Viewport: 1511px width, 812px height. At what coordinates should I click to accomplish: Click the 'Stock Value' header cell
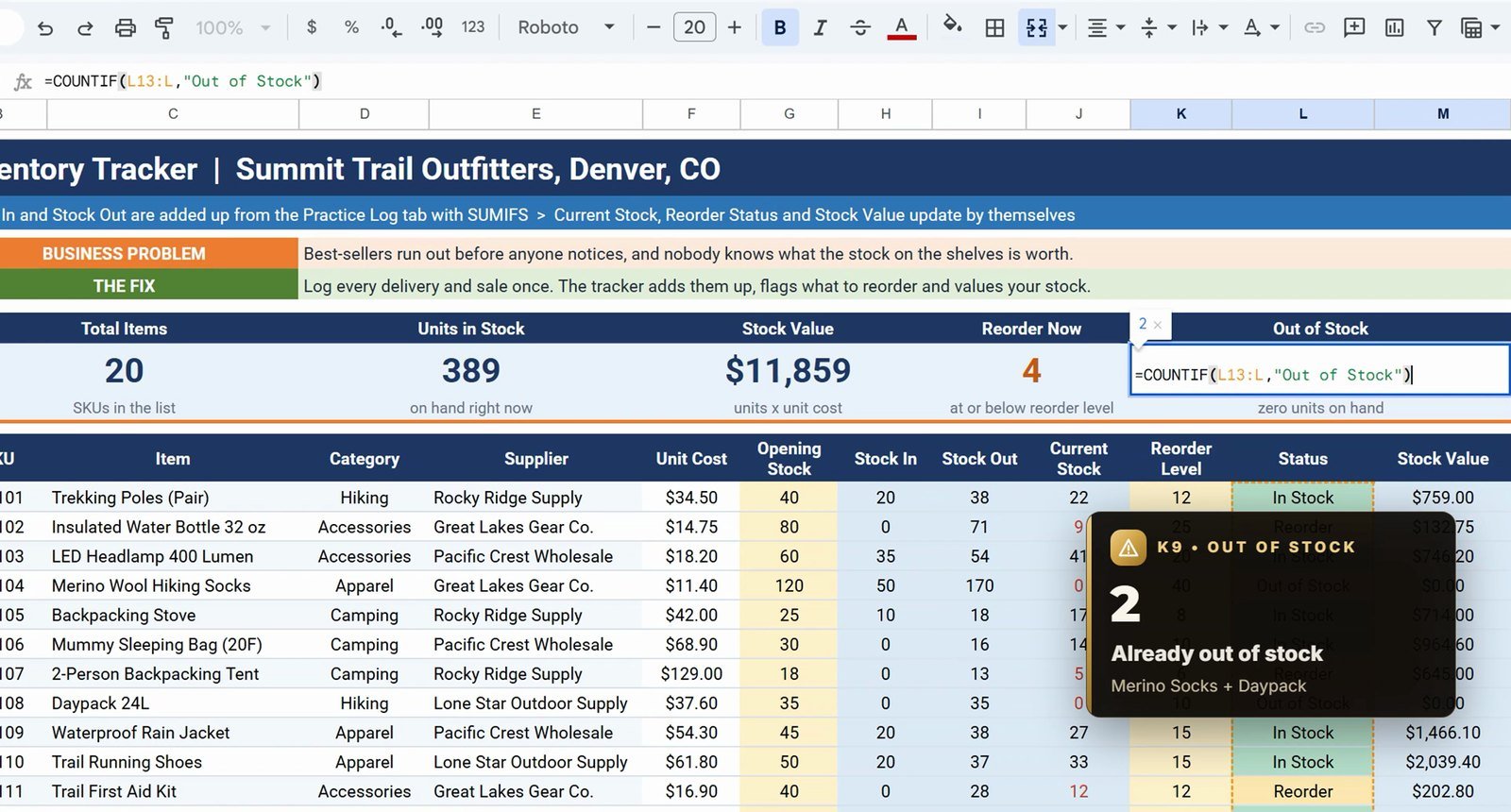(1443, 459)
